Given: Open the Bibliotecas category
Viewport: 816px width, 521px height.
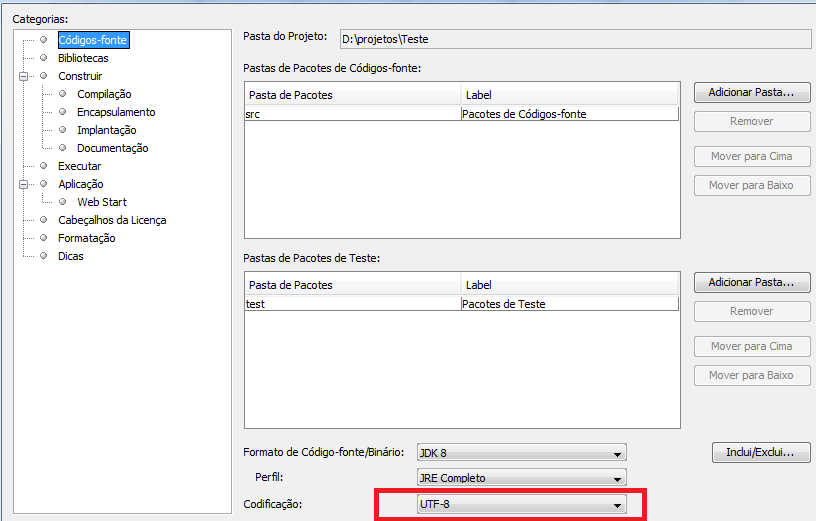Looking at the screenshot, I should click(83, 58).
